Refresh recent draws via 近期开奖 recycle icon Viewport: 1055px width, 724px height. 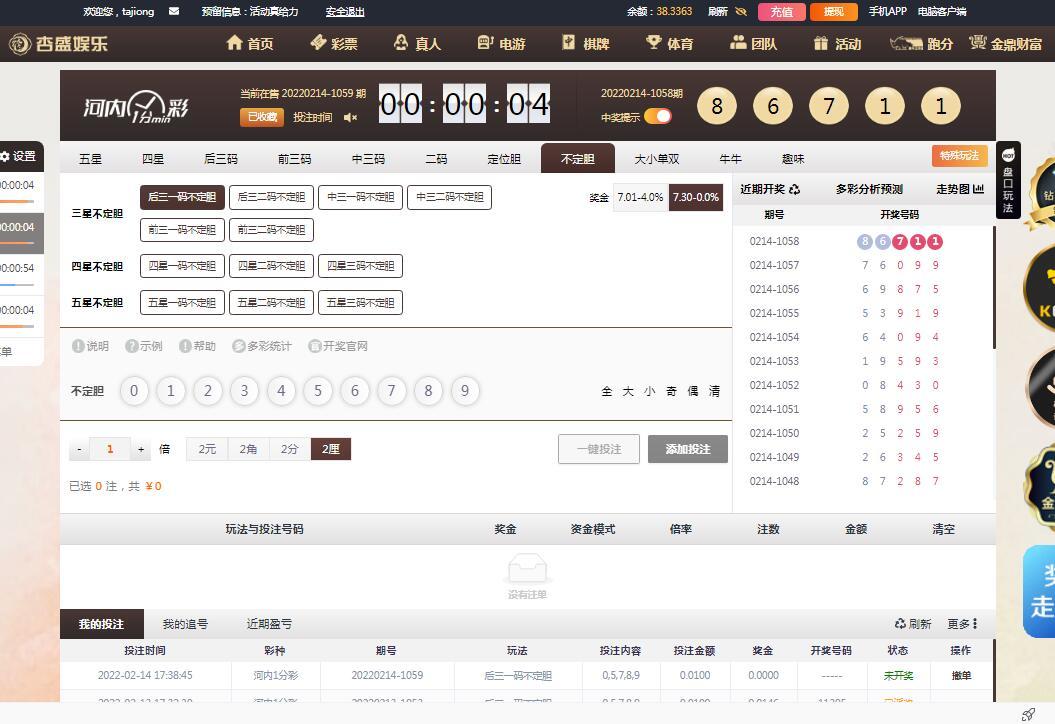(x=794, y=189)
